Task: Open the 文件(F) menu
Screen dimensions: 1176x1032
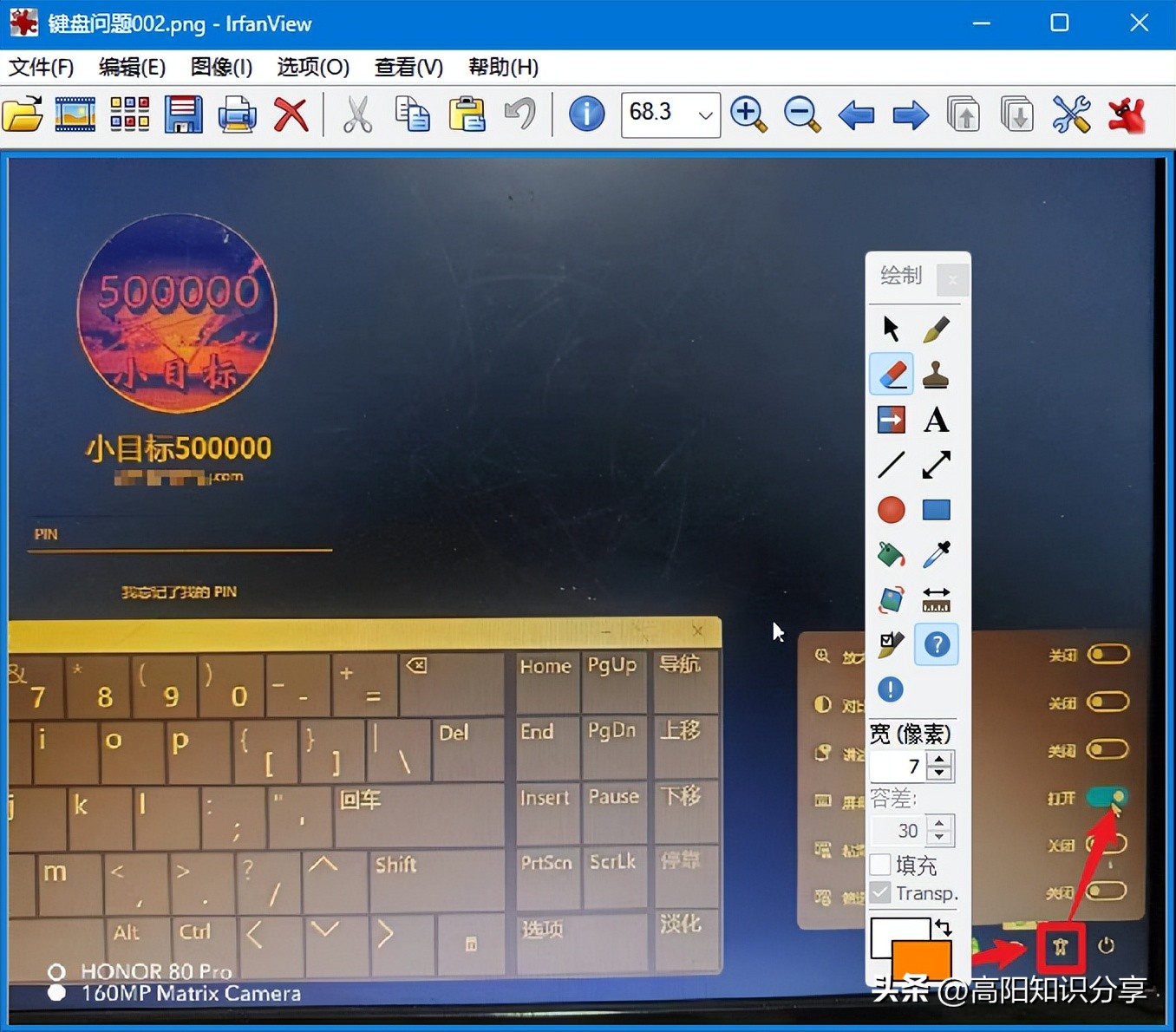Action: point(41,67)
